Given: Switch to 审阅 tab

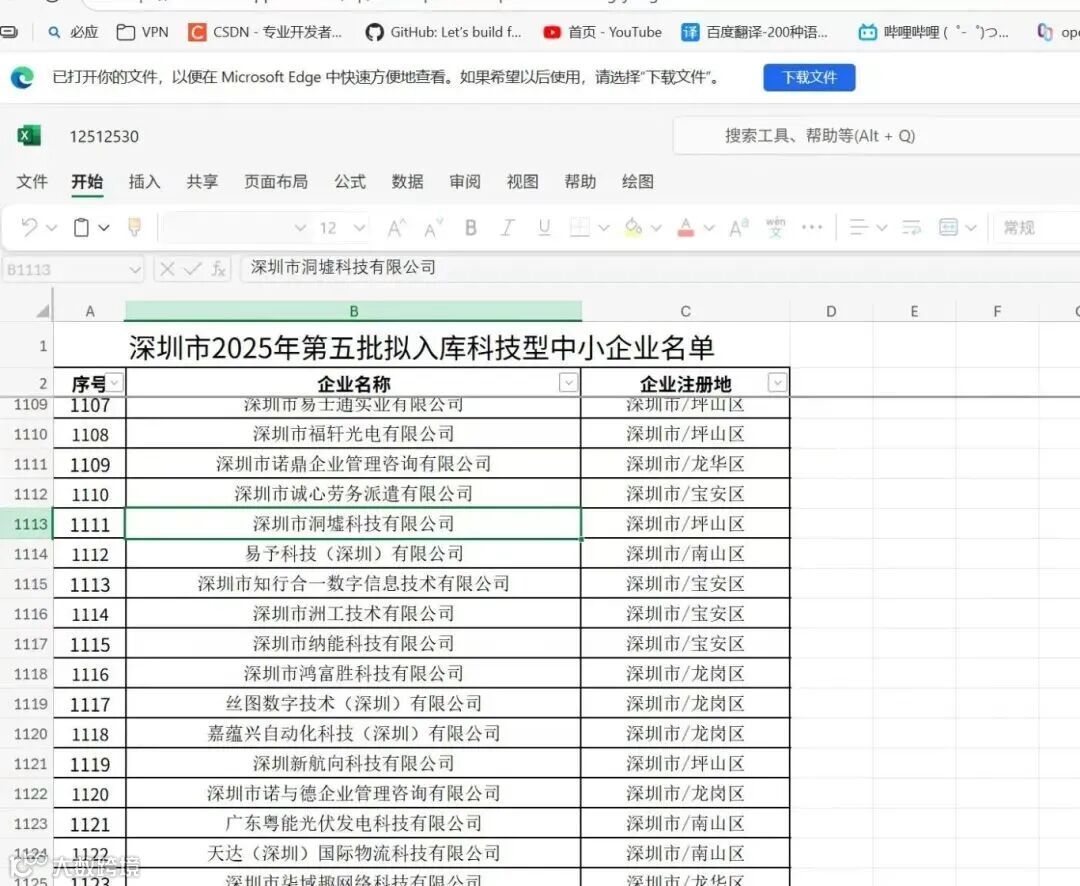Looking at the screenshot, I should [465, 181].
